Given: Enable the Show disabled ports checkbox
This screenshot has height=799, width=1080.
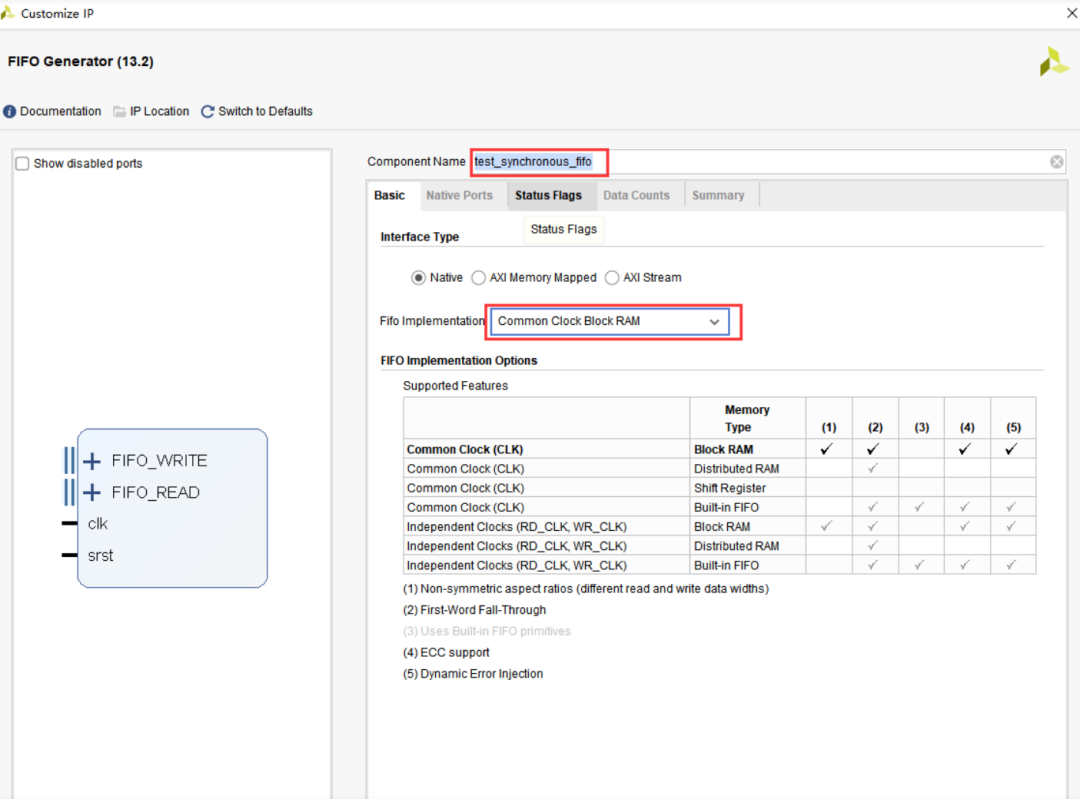Looking at the screenshot, I should click(22, 164).
